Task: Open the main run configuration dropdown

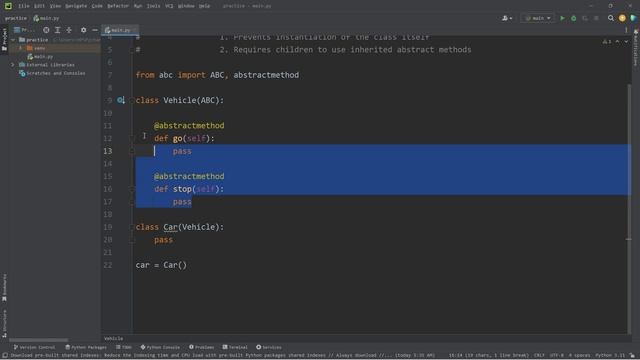Action: click(x=538, y=18)
